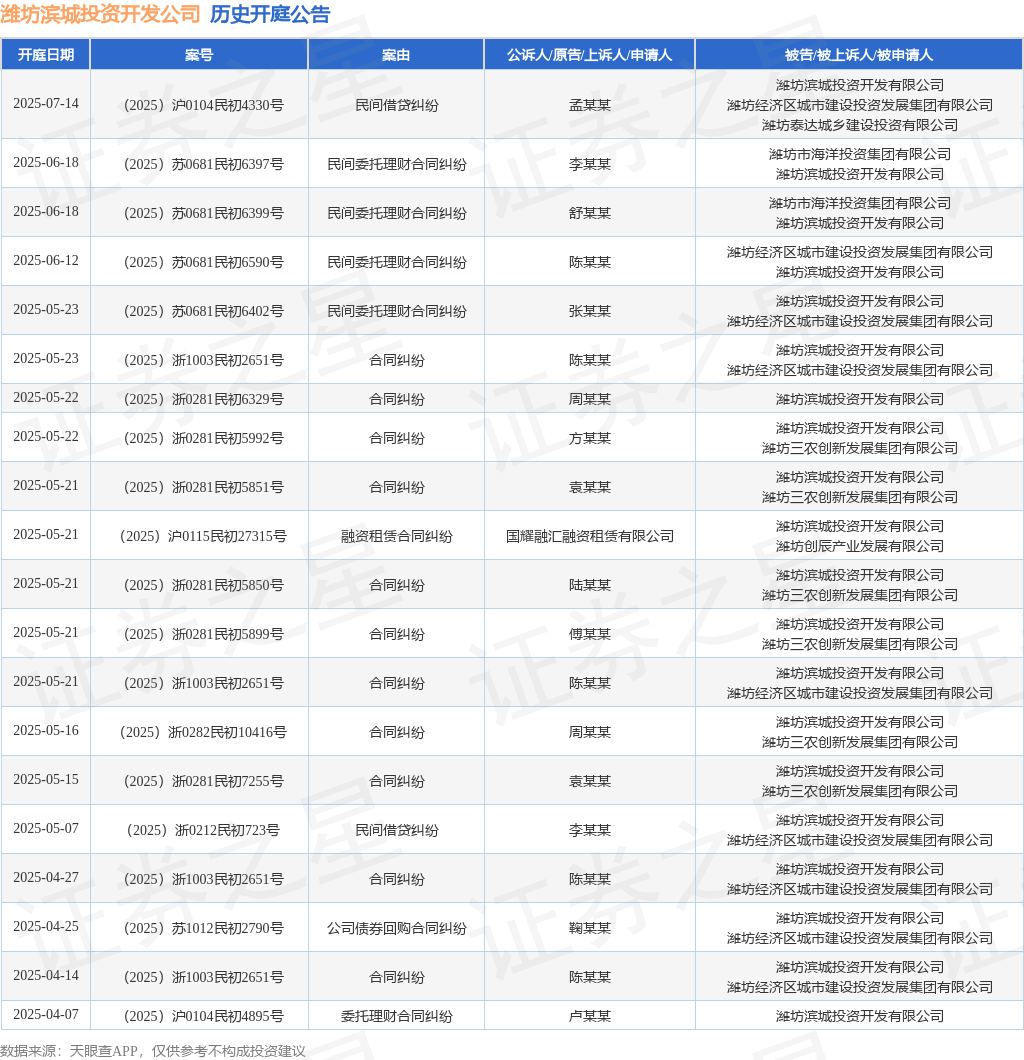Select date cell 2025-04-25
The image size is (1024, 1060).
[46, 926]
